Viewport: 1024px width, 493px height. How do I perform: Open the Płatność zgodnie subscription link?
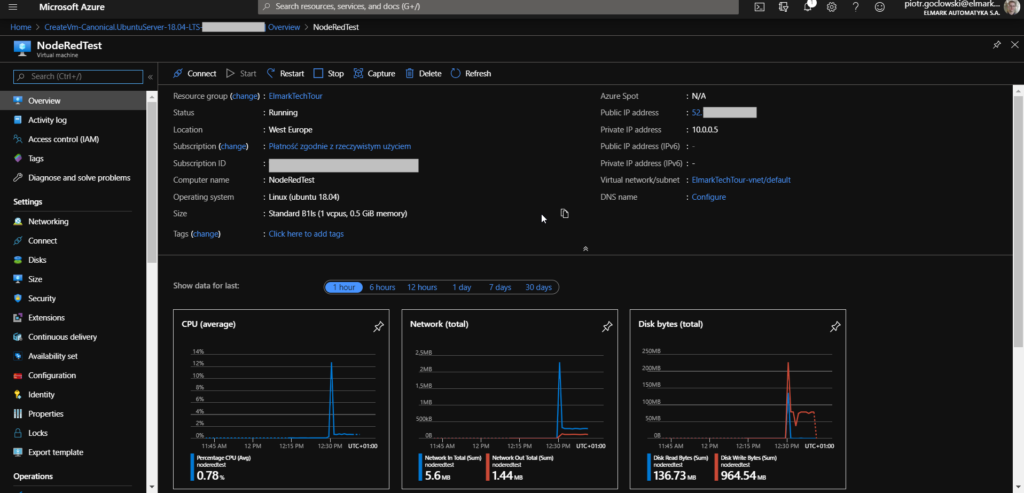340,146
